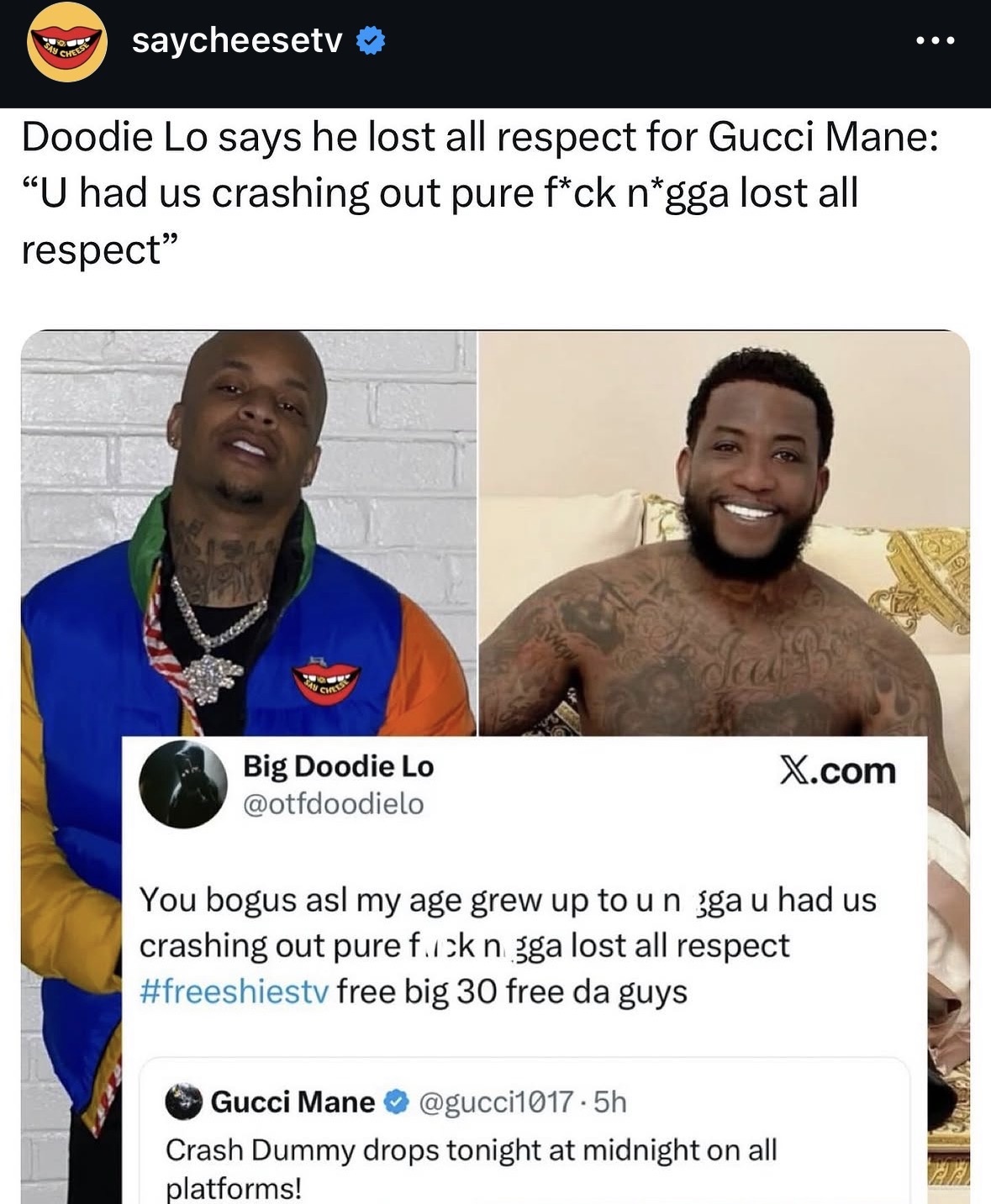Viewport: 991px width, 1204px height.
Task: Click the post caption about Gucci Mane
Action: [479, 193]
